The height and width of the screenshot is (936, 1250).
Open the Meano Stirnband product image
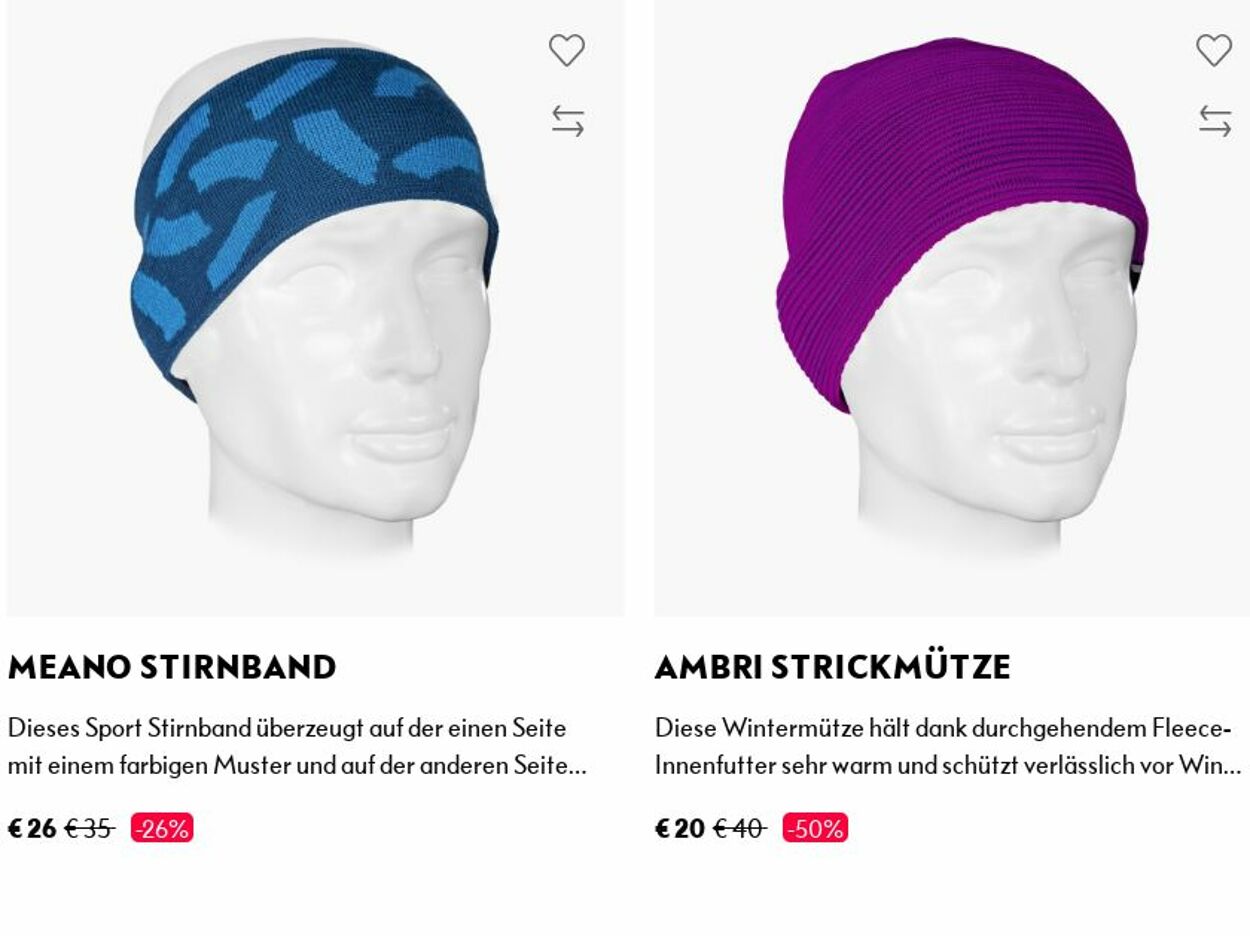[x=315, y=307]
